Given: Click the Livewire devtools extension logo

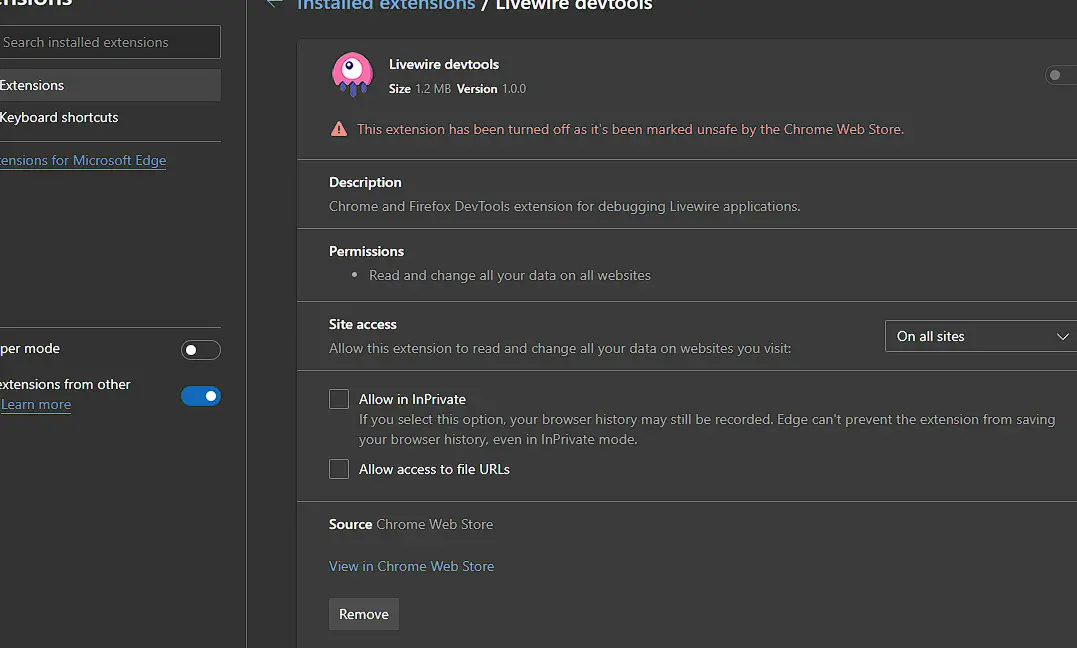Looking at the screenshot, I should pyautogui.click(x=352, y=74).
